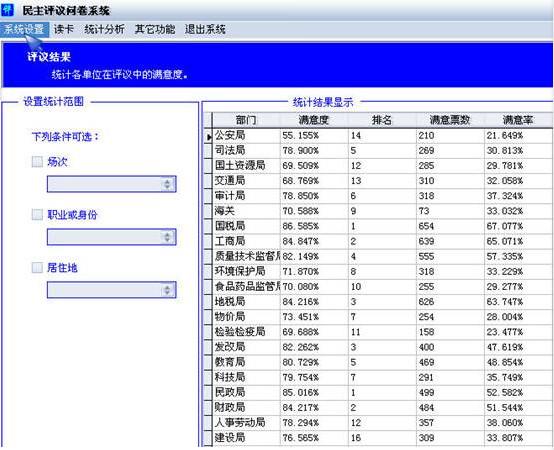Sort by the 满意率 column header

[x=518, y=120]
